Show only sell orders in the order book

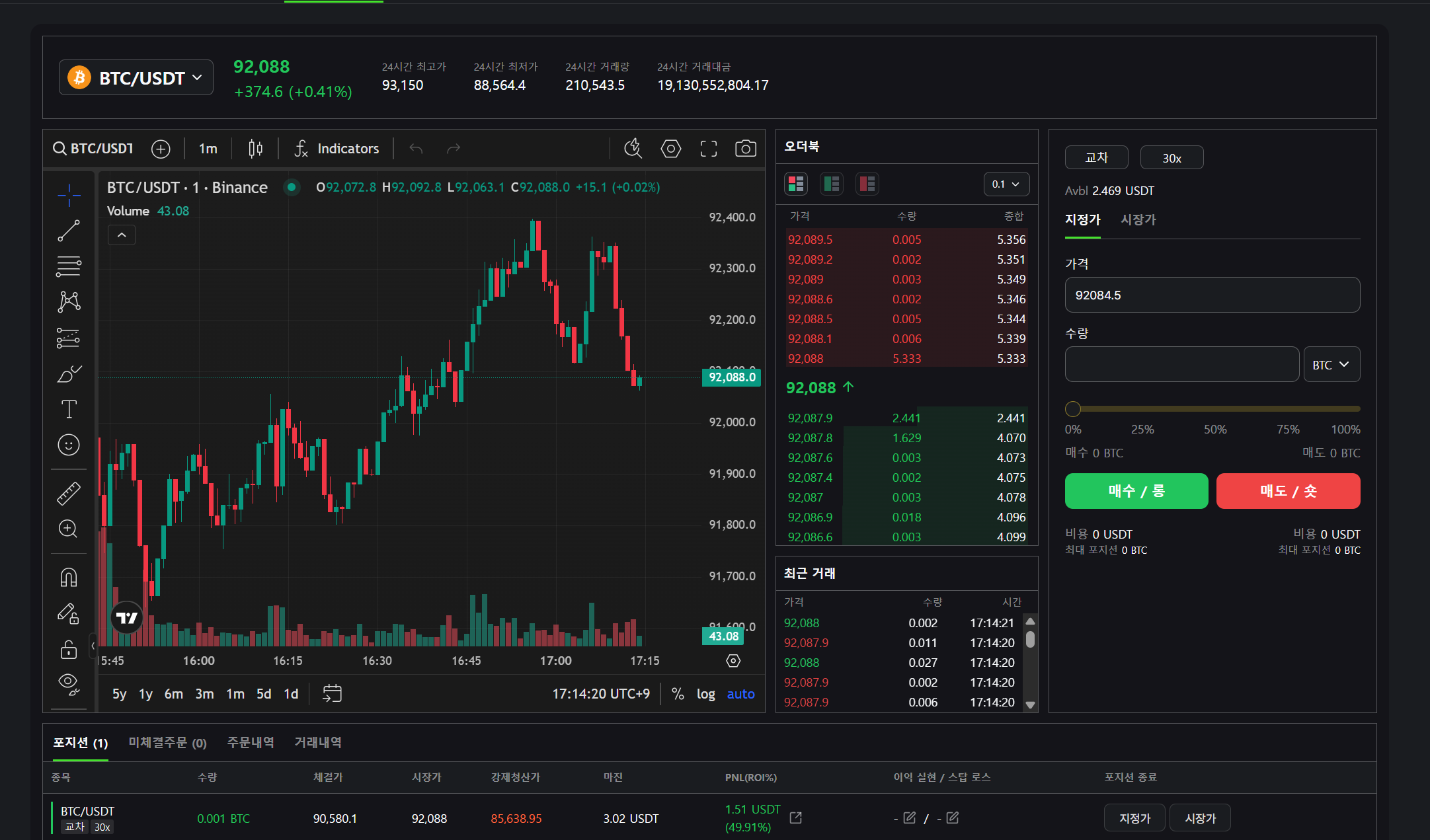pos(867,184)
